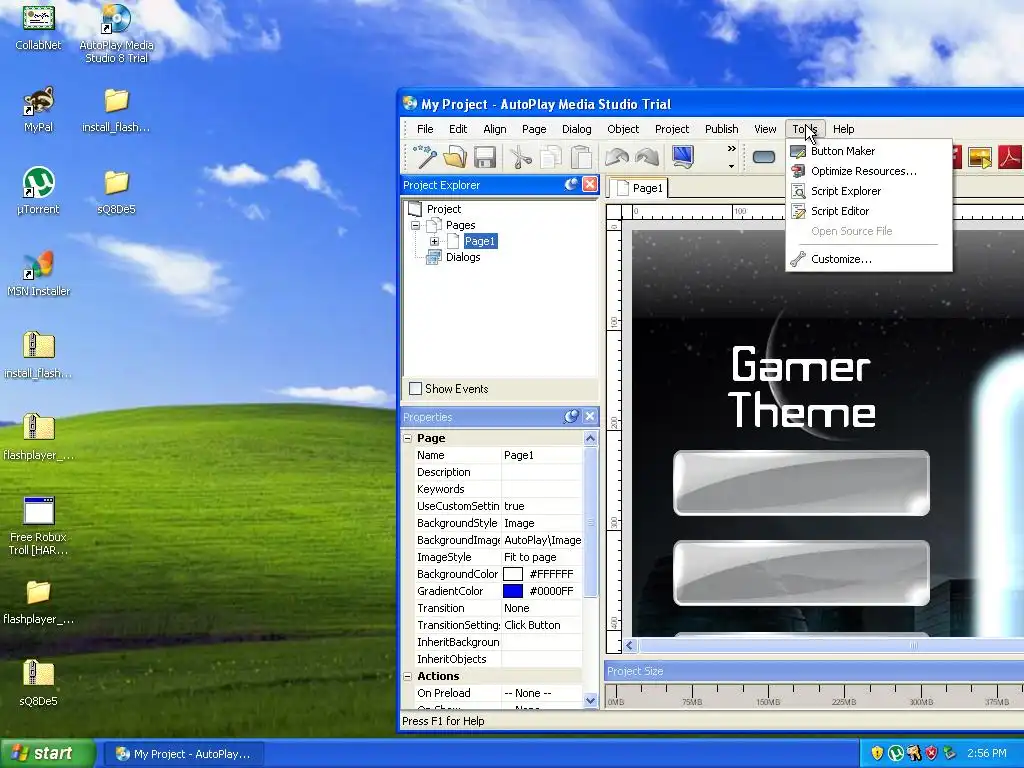Pin the Project Explorer panel
The image size is (1024, 768).
[x=571, y=185]
